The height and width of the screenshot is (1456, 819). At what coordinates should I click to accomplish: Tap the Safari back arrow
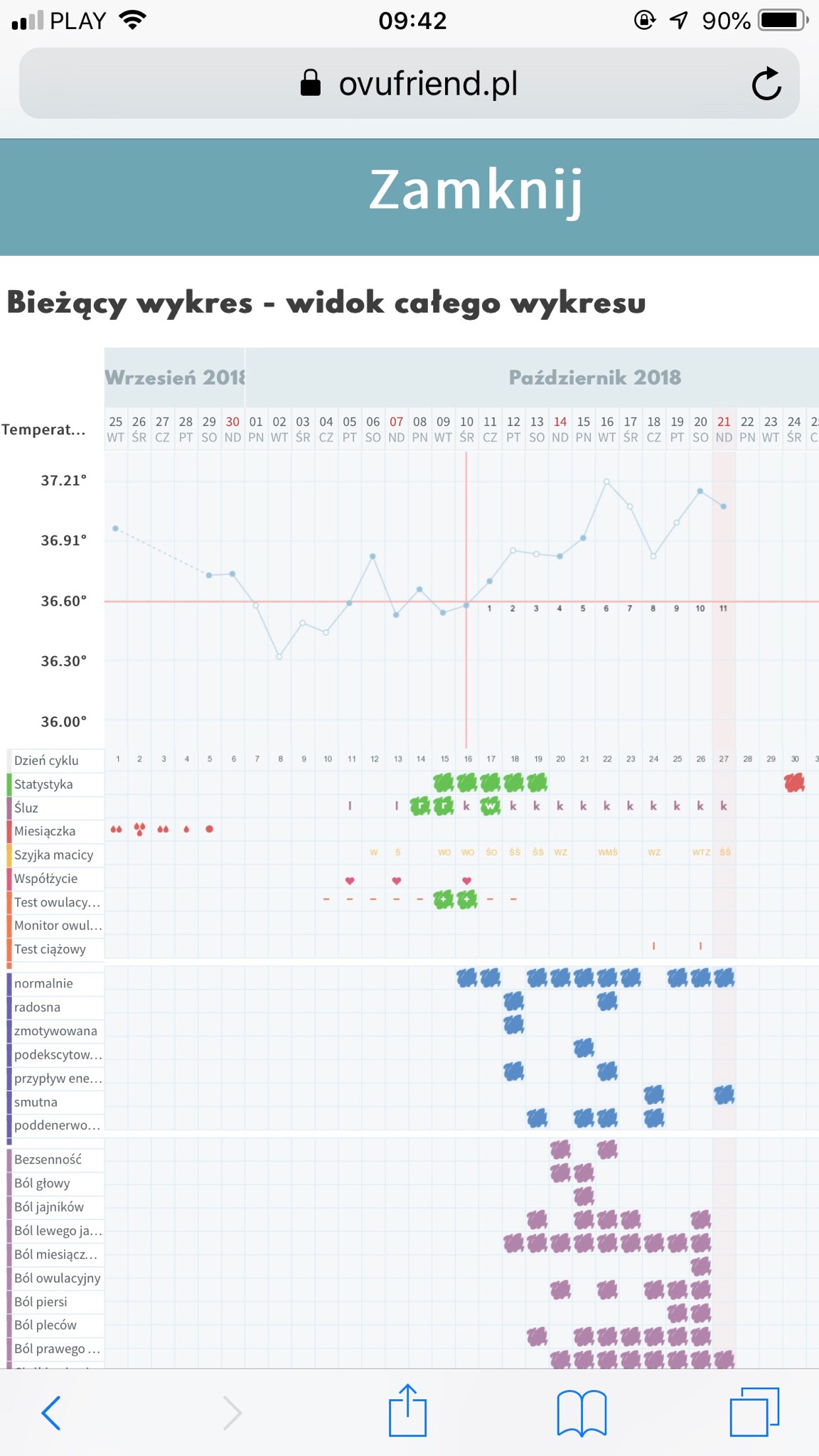point(51,1412)
